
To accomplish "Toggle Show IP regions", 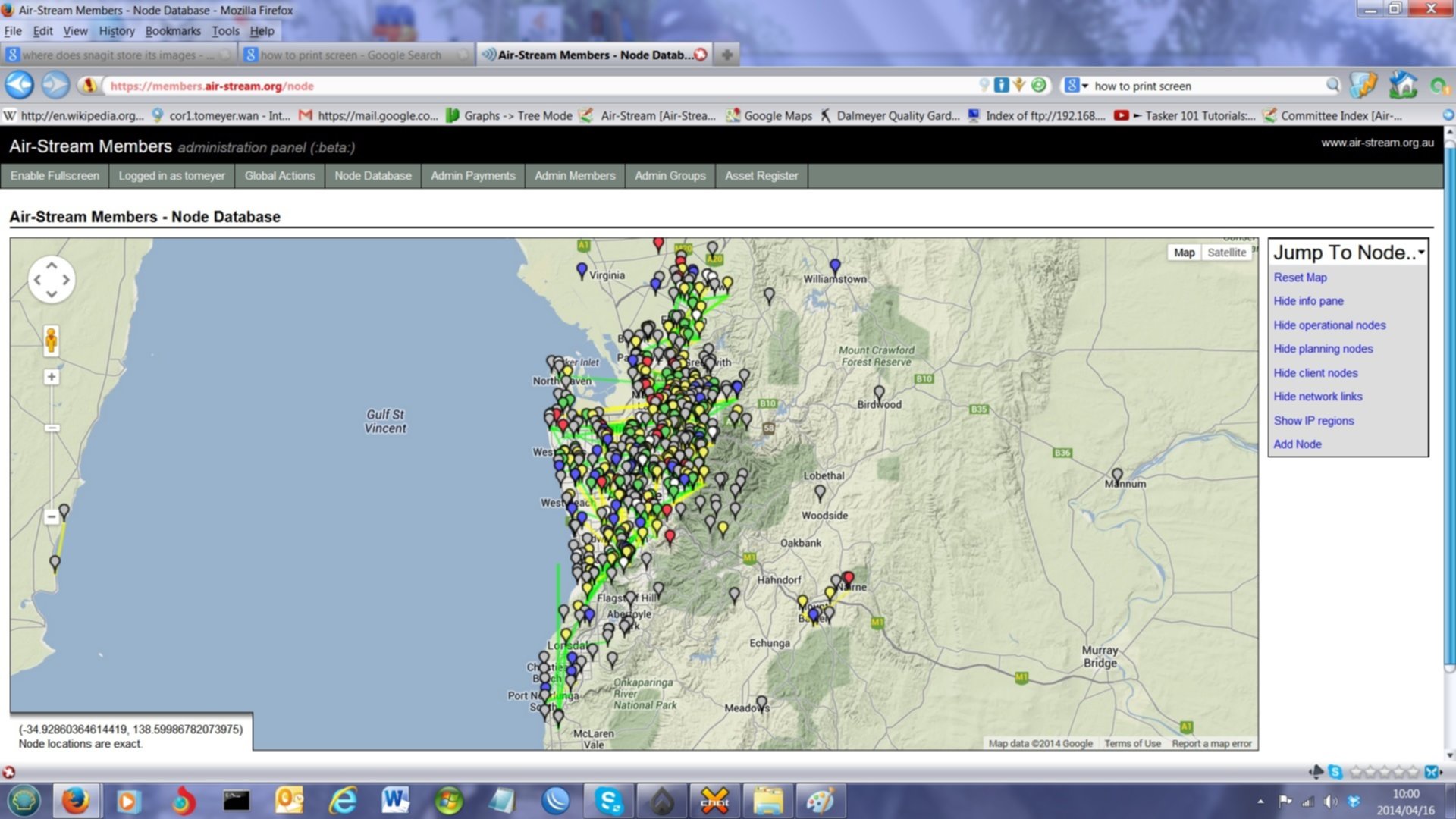I will (x=1313, y=421).
